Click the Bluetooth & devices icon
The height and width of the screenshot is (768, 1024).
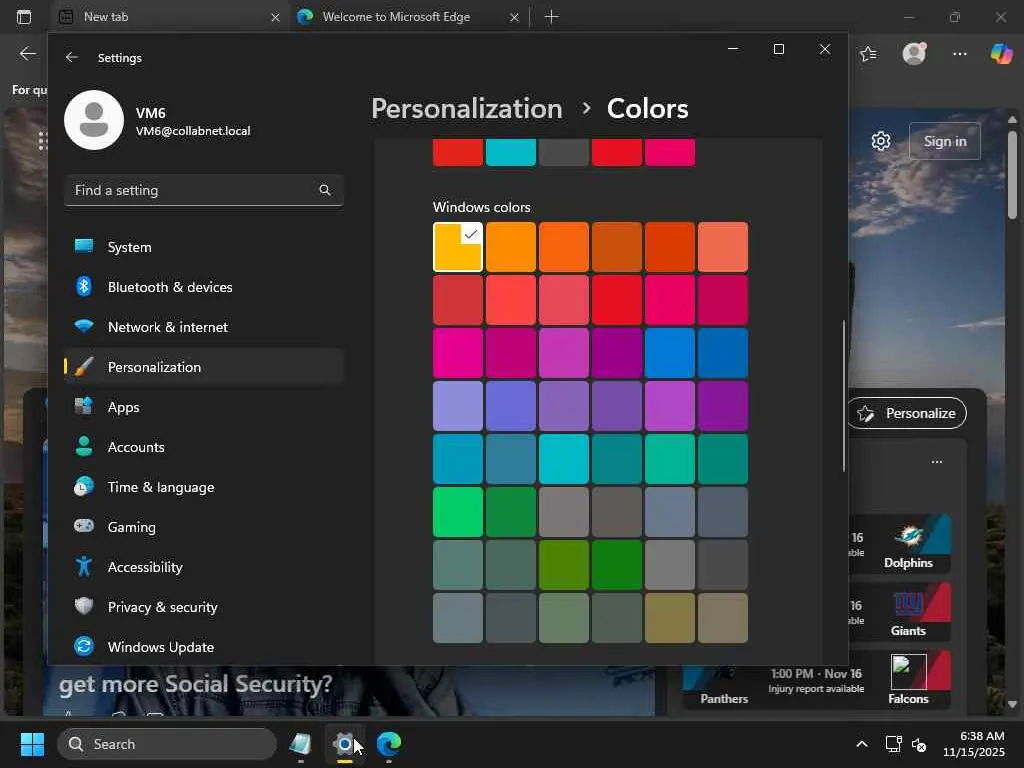tap(84, 286)
